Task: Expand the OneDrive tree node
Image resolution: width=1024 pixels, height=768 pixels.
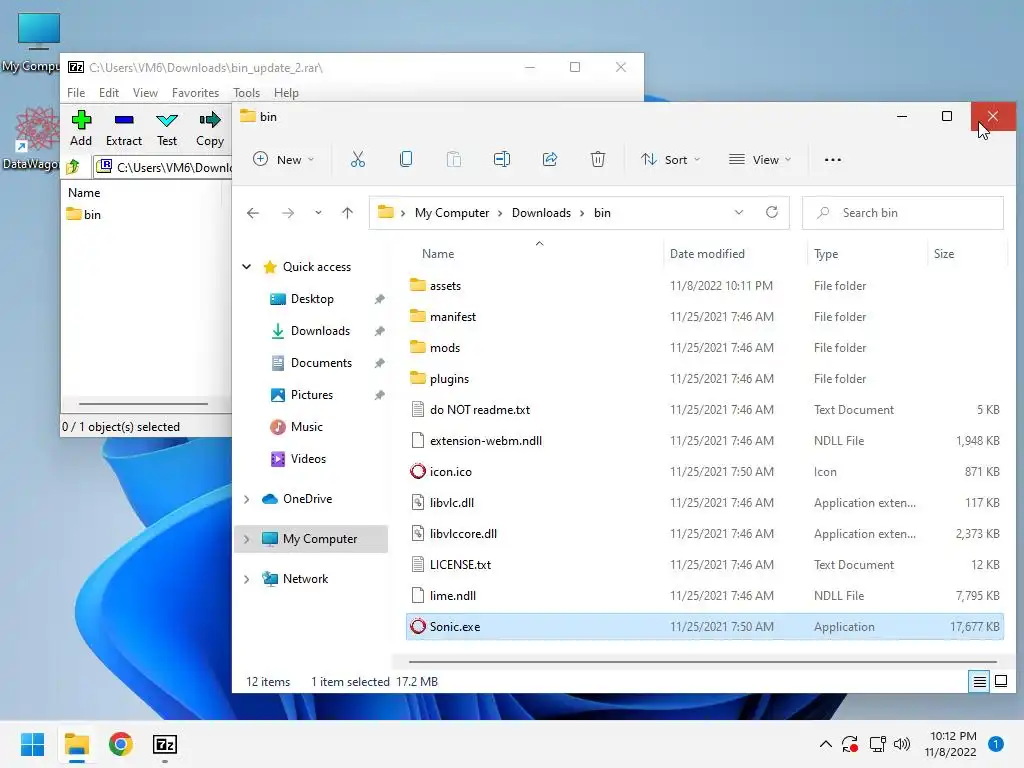Action: [x=247, y=499]
